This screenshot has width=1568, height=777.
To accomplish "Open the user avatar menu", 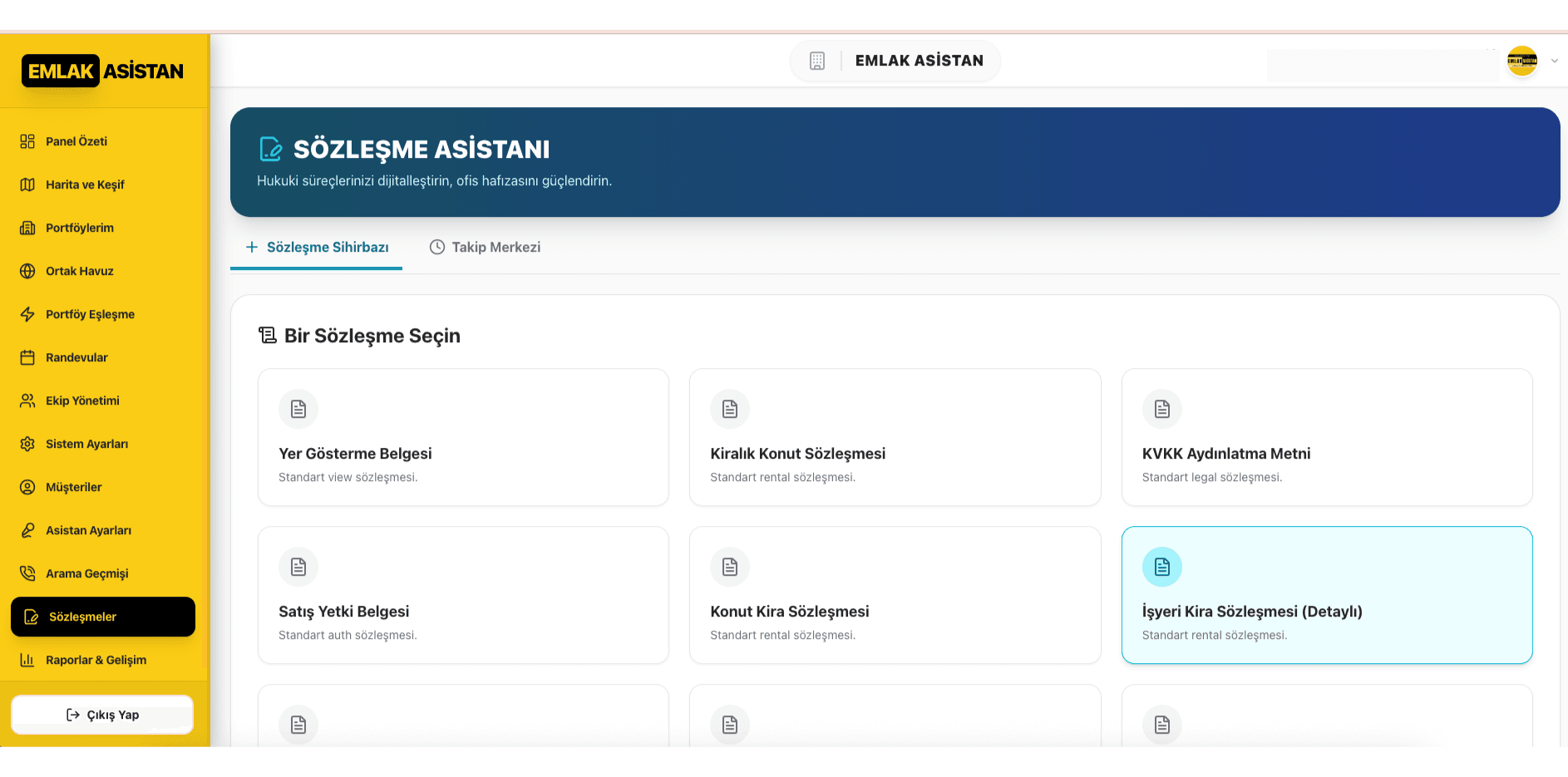I will (x=1521, y=61).
